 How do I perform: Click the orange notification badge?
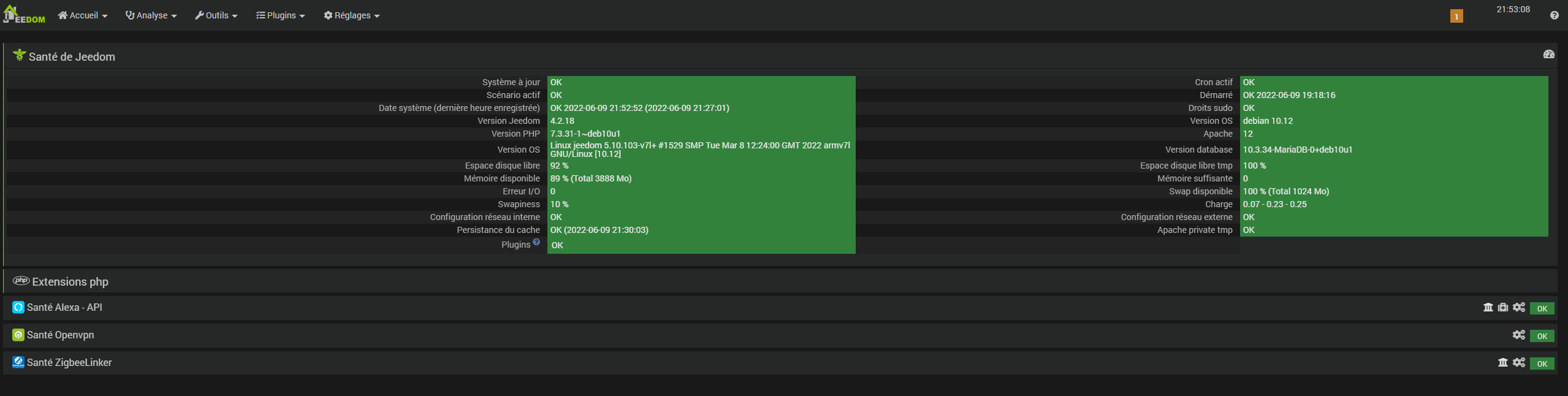coord(1456,17)
